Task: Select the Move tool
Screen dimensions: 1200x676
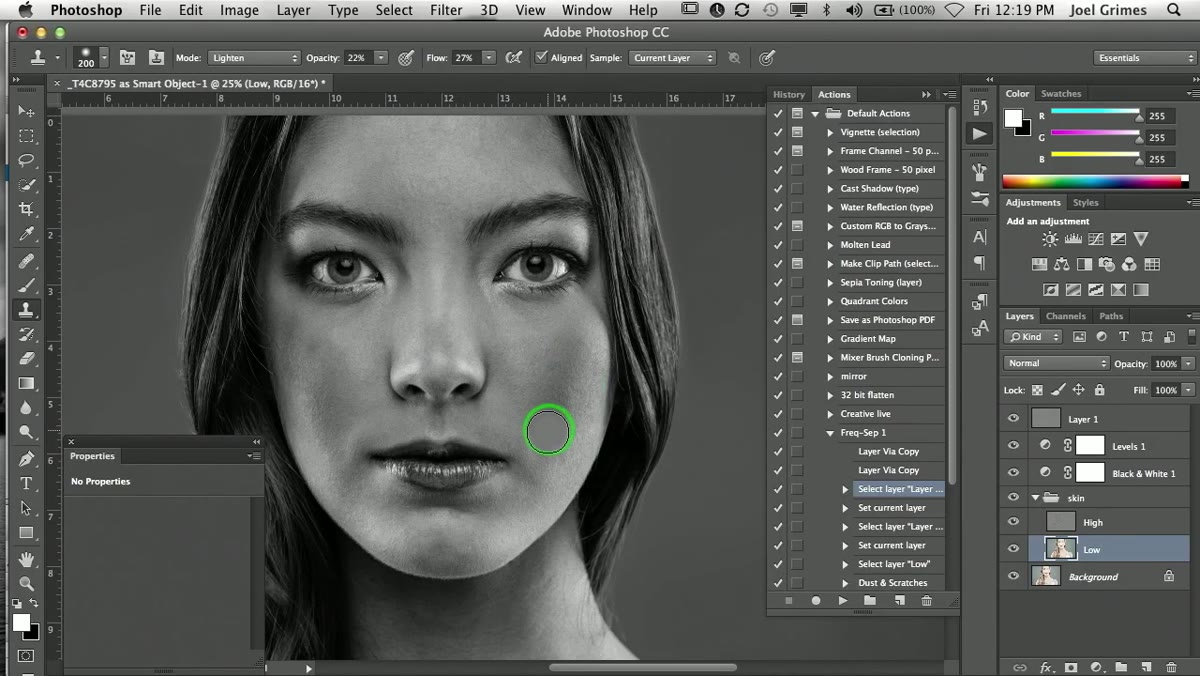Action: click(27, 111)
